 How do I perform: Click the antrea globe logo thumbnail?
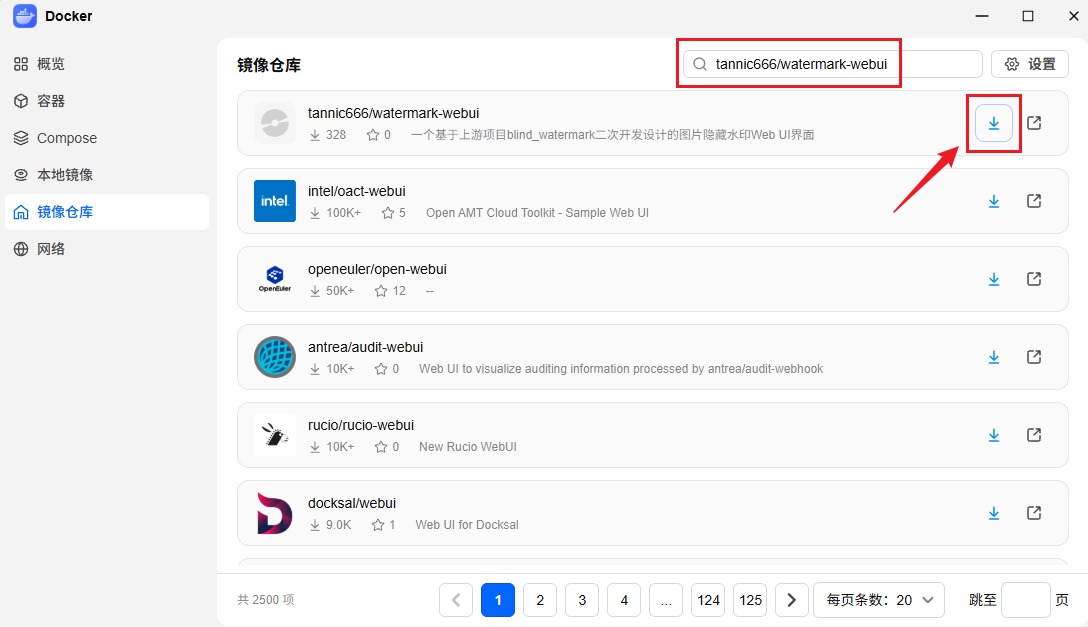coord(275,357)
